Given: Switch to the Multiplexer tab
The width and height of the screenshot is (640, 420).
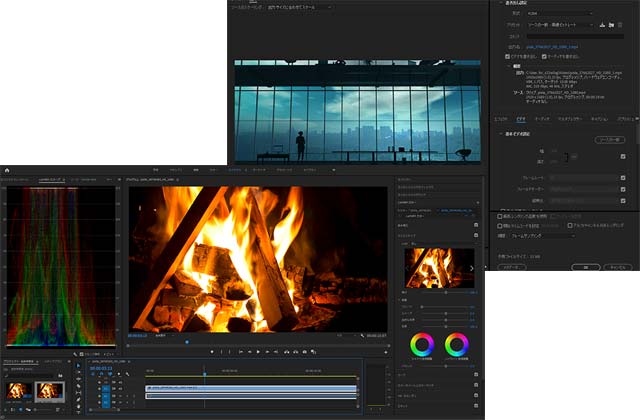Looking at the screenshot, I should (x=570, y=119).
